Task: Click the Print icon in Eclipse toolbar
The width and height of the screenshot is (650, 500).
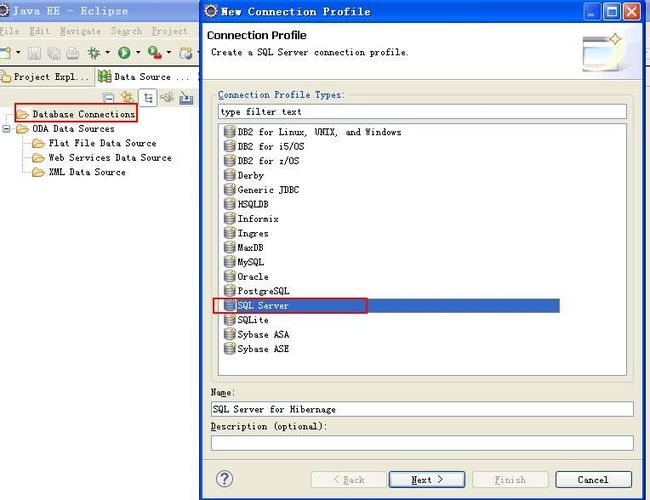Action: (73, 53)
